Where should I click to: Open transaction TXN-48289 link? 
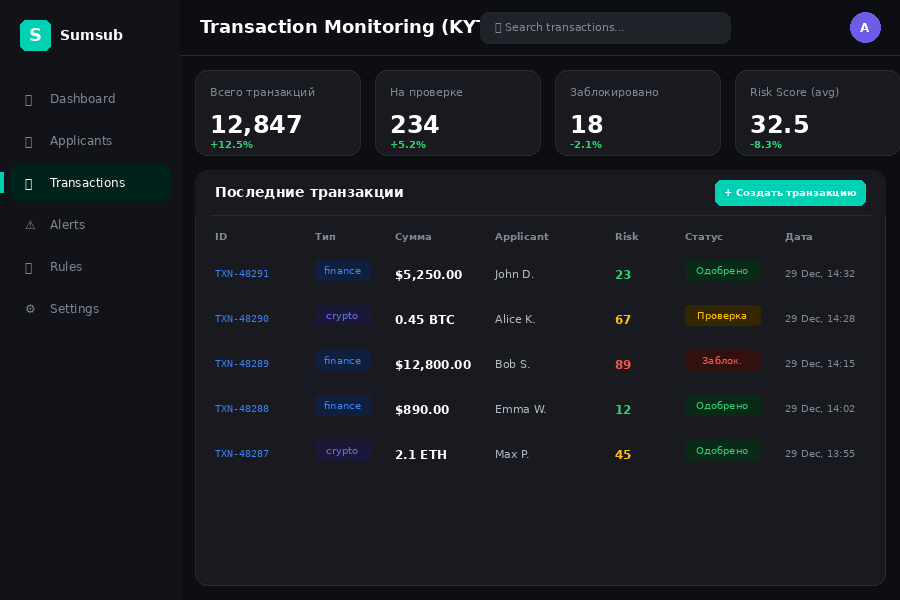[x=242, y=364]
